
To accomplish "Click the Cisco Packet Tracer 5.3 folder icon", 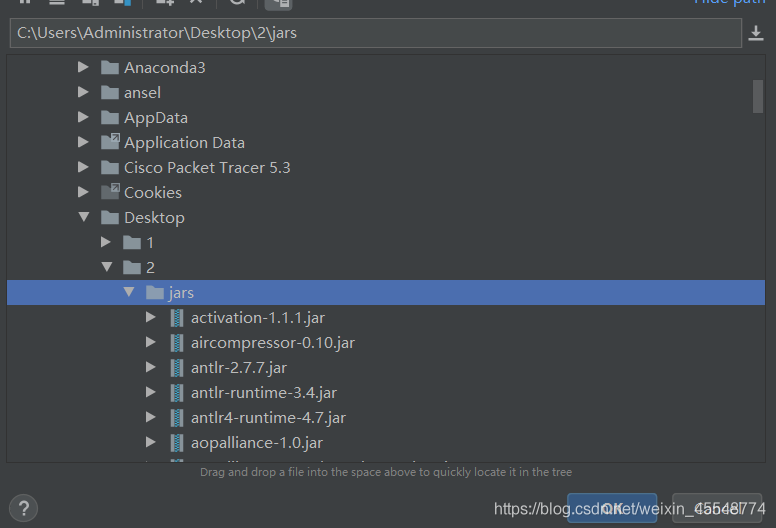I will pos(109,168).
